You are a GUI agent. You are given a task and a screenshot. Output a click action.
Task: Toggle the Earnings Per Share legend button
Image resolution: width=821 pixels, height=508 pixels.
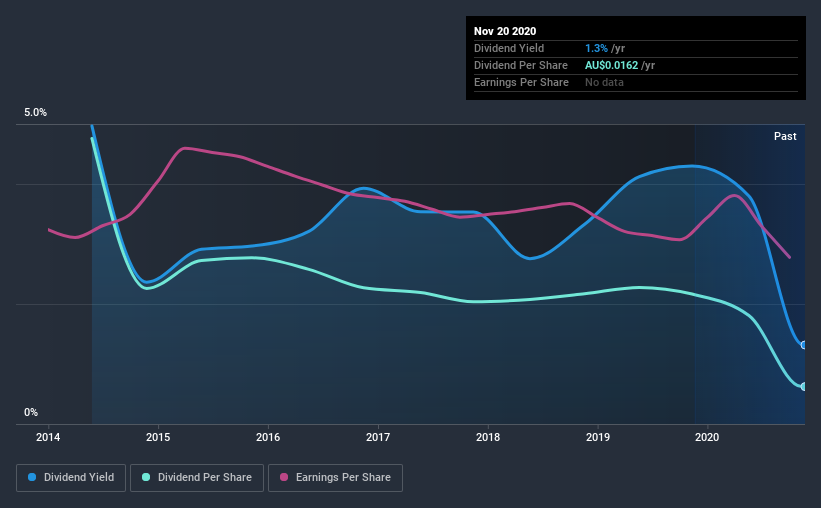click(336, 478)
